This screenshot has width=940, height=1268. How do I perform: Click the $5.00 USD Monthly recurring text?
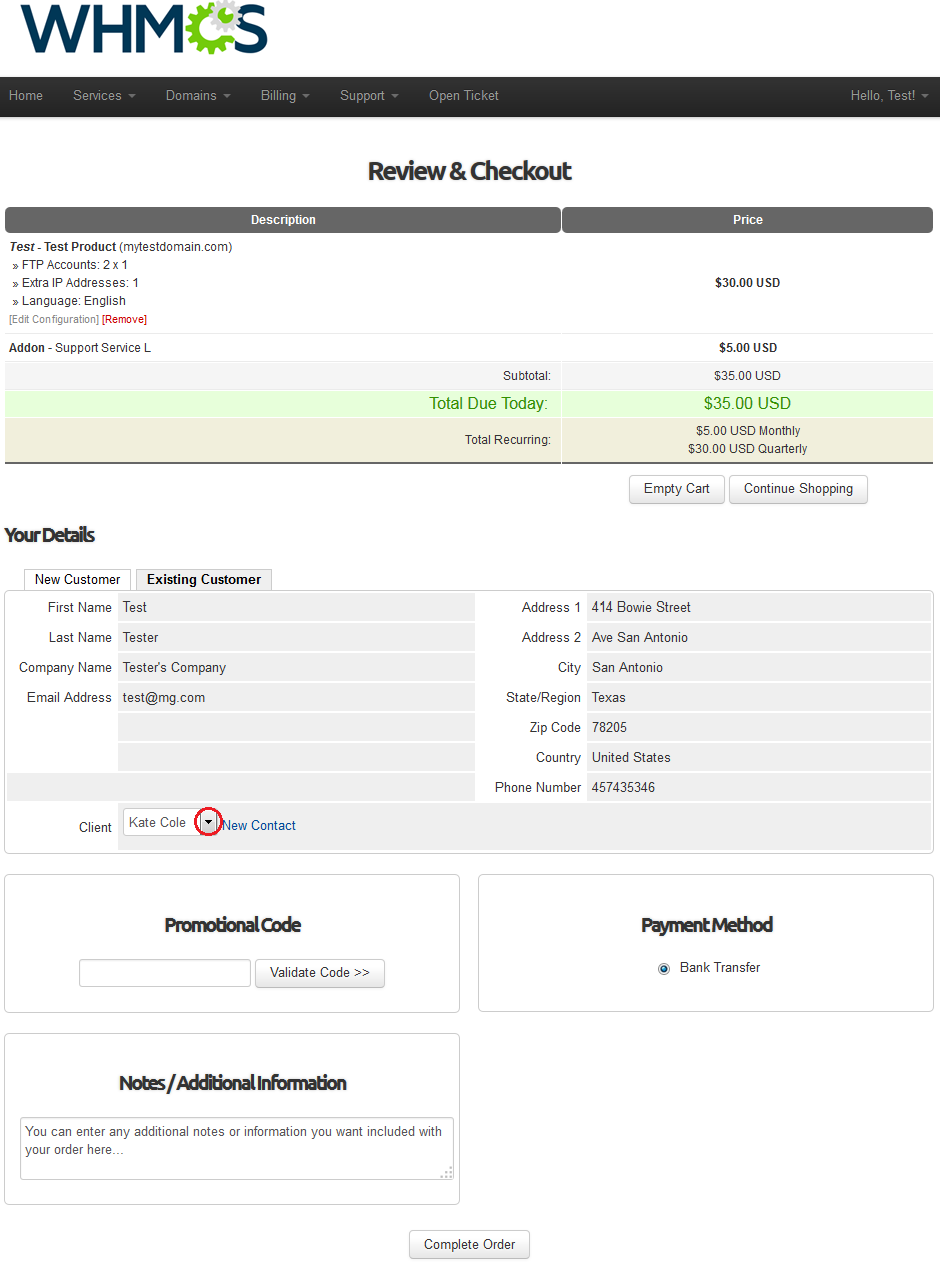[x=748, y=431]
